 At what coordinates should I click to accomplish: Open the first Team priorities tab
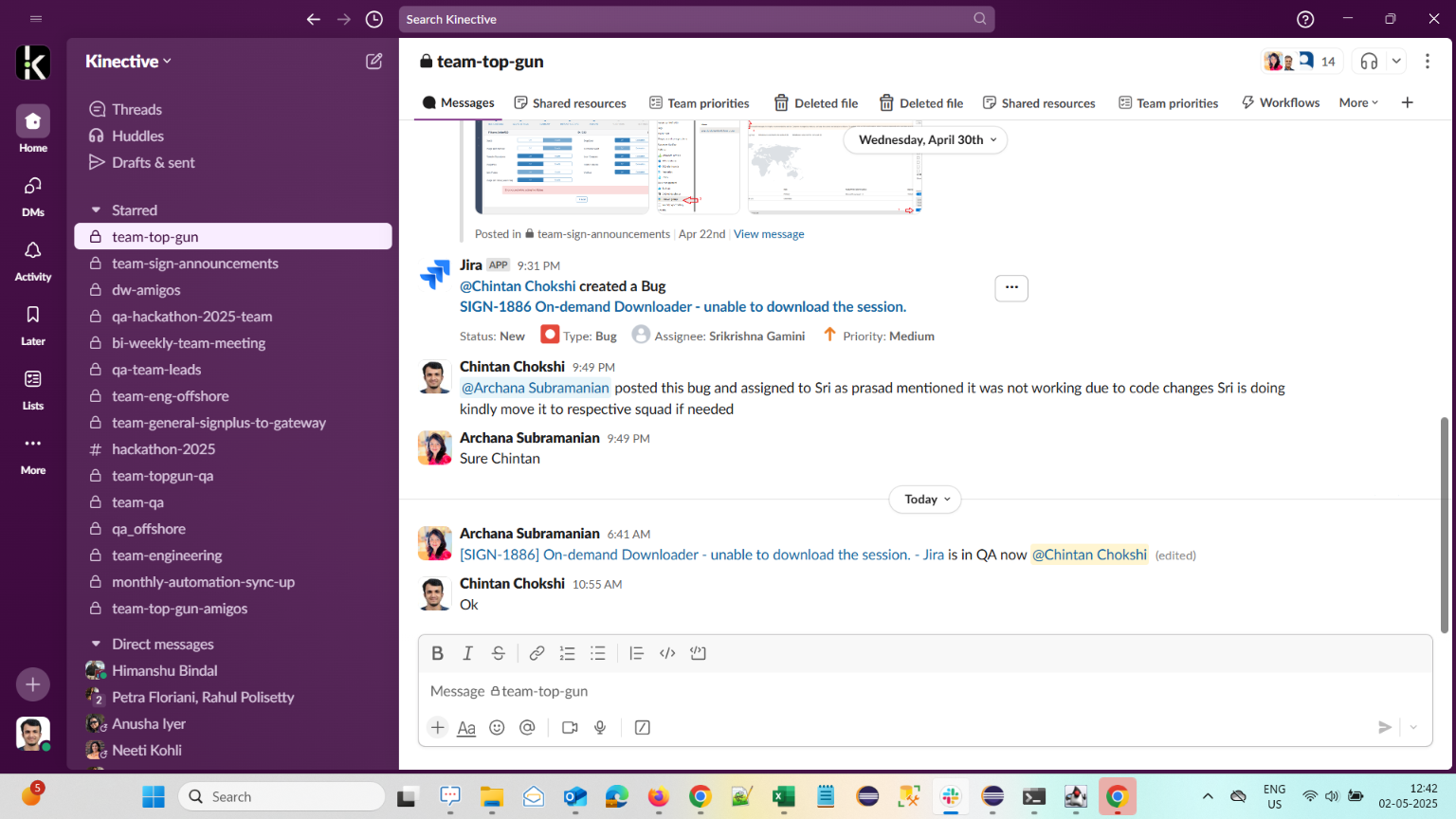coord(700,102)
